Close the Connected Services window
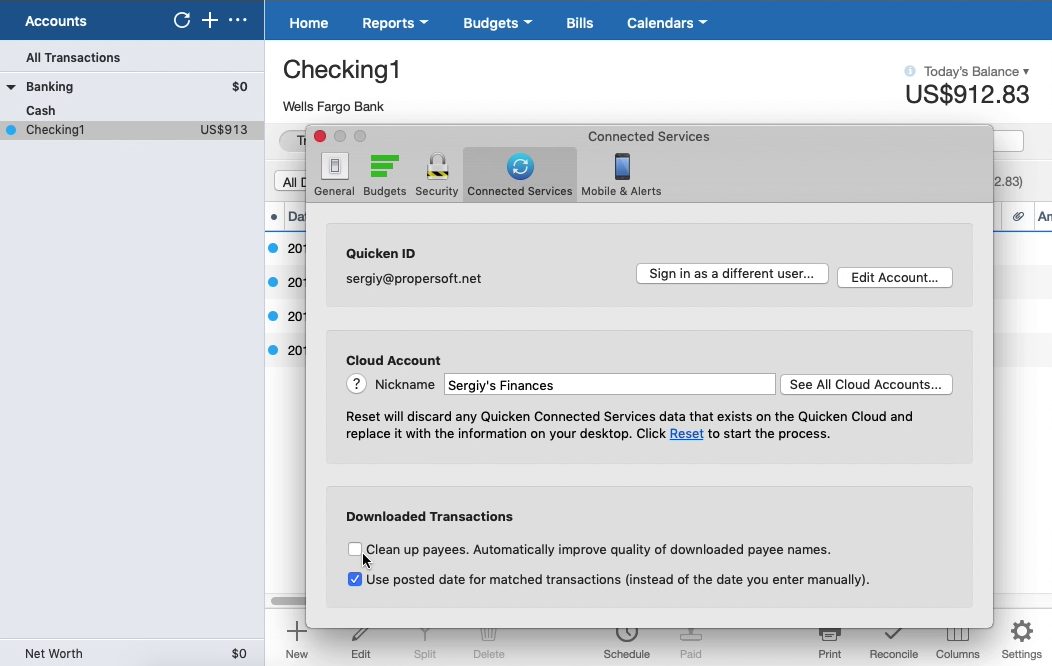Viewport: 1052px width, 666px height. tap(320, 136)
